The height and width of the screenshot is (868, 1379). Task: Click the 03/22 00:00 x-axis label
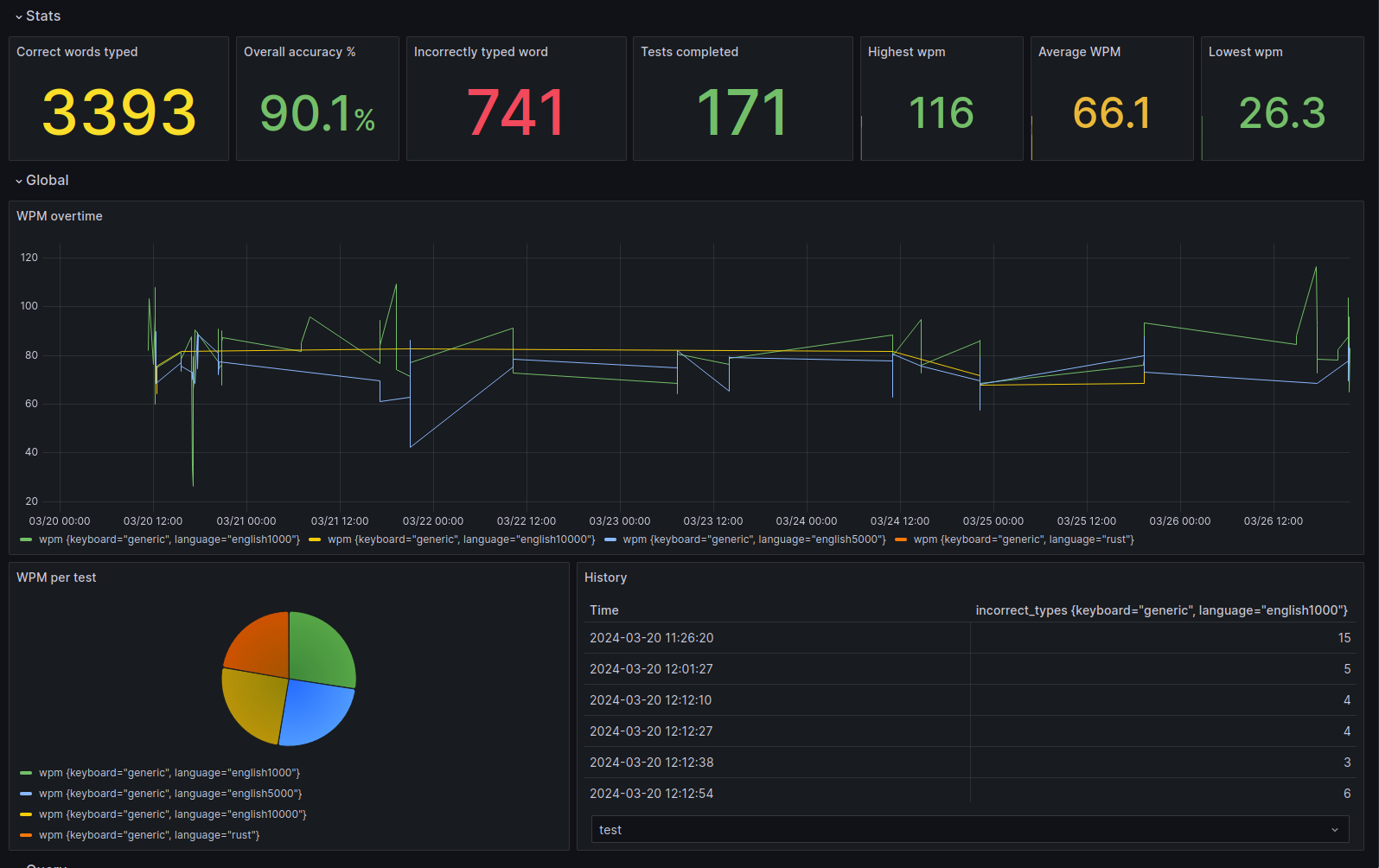(433, 521)
